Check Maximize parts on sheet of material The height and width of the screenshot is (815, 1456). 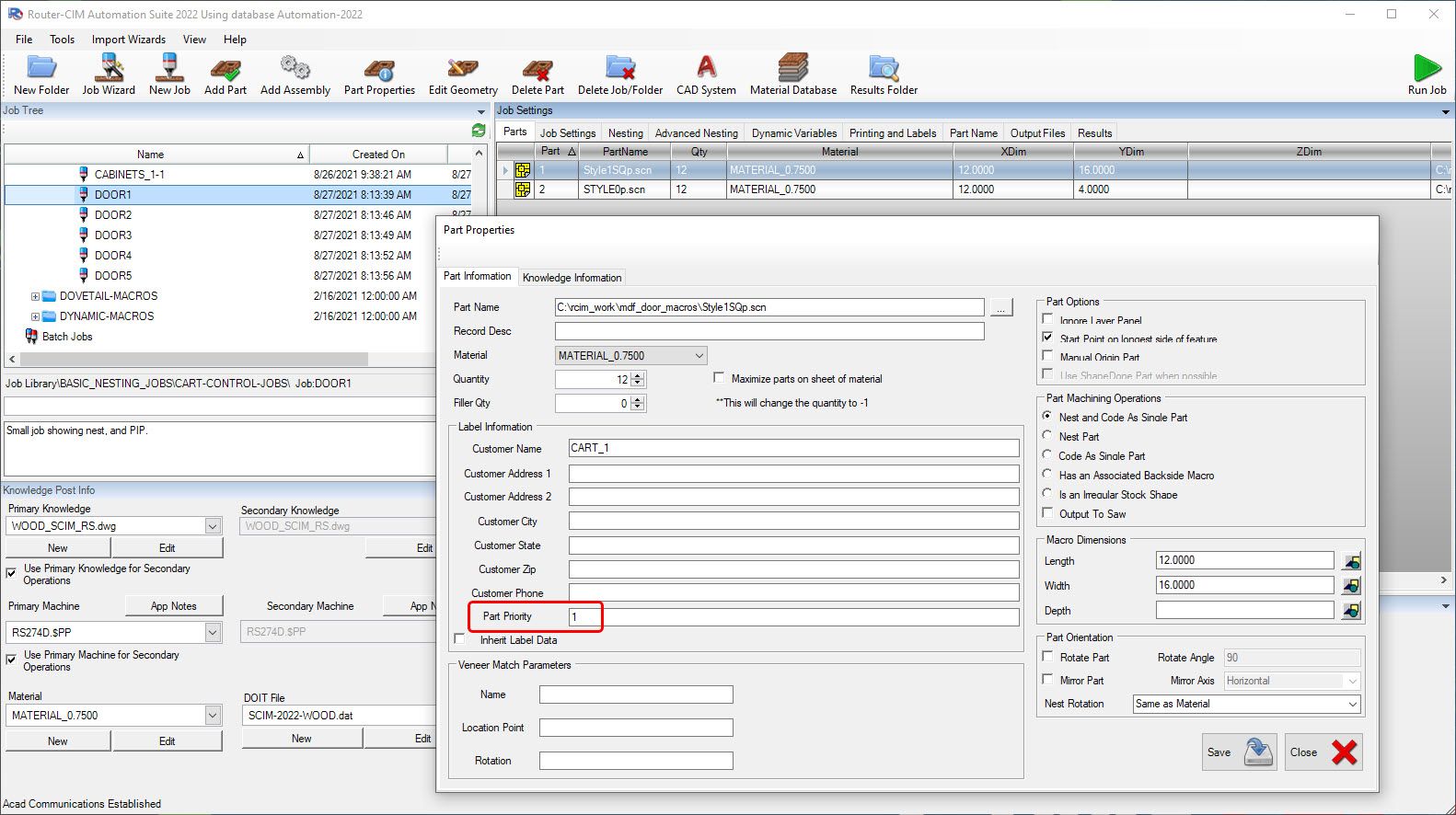coord(719,378)
